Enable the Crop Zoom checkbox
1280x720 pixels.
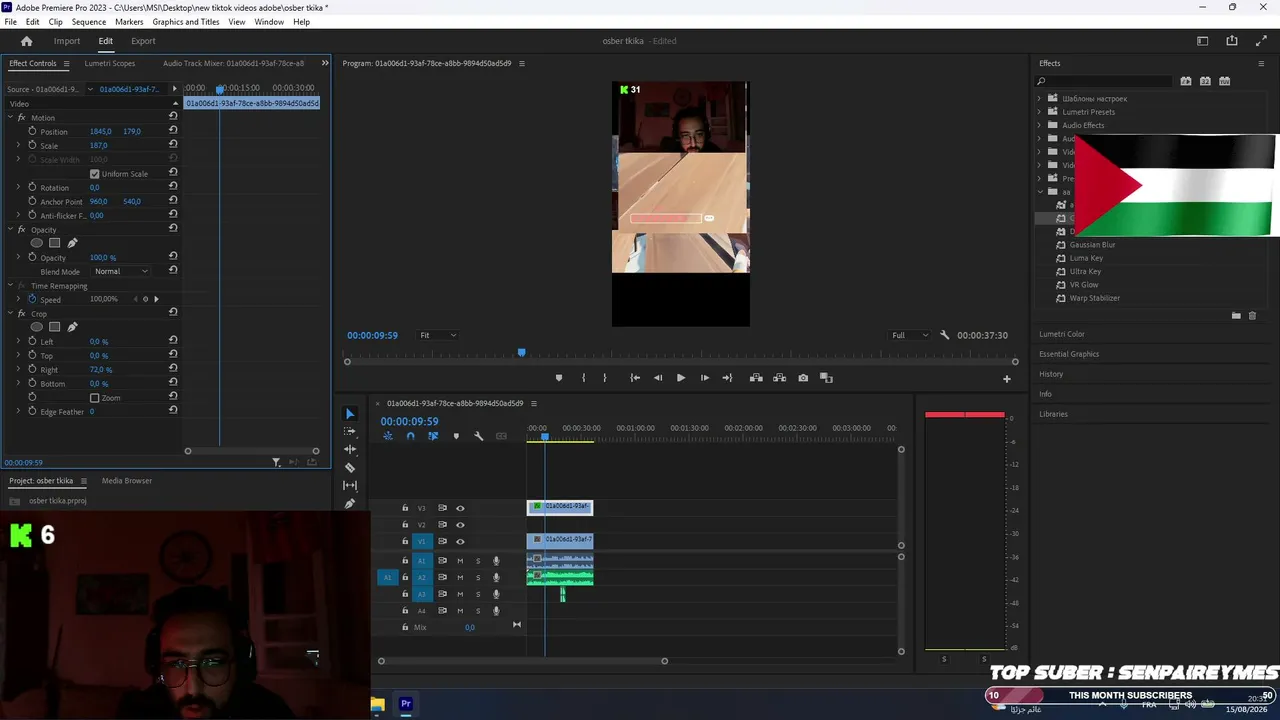click(95, 398)
